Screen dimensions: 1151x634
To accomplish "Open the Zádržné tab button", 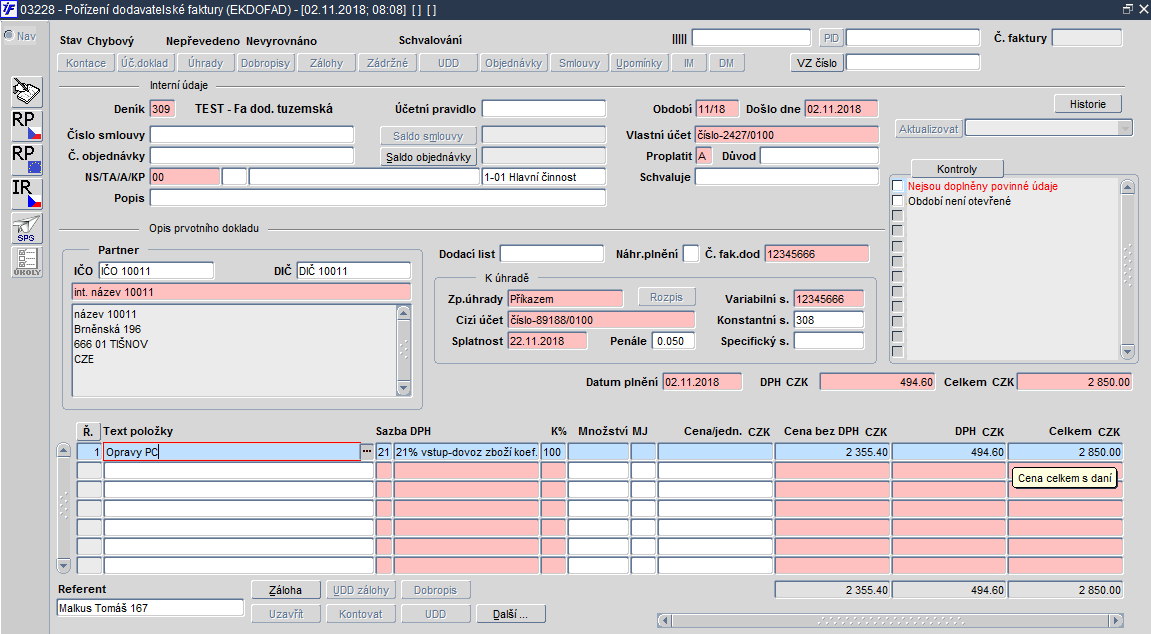I will click(388, 63).
